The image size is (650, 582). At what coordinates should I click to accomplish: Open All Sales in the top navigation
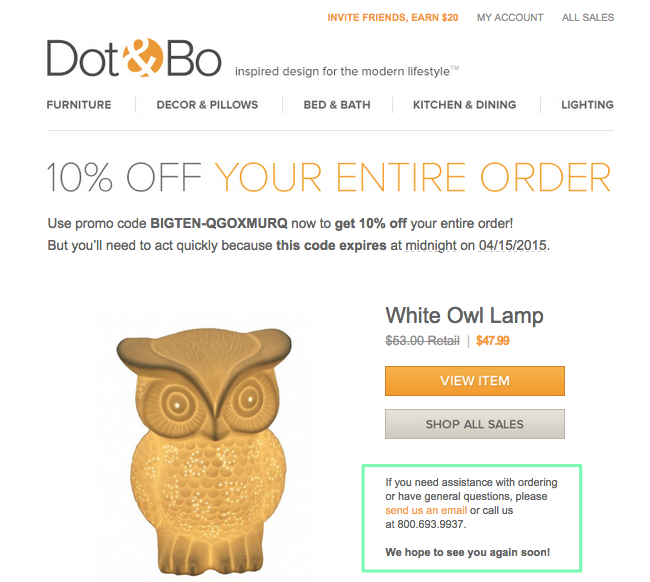click(588, 17)
